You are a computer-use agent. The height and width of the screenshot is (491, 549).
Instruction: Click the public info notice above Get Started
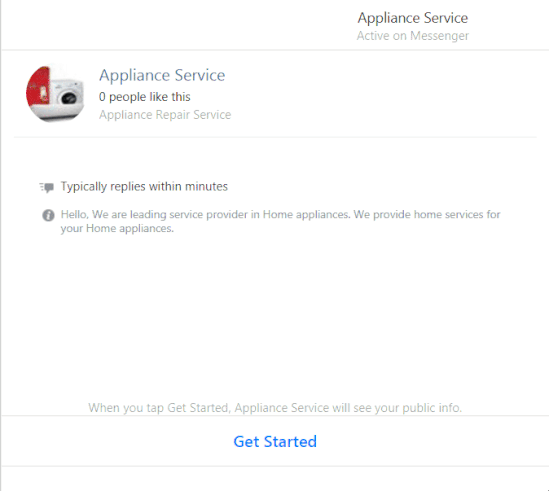click(275, 408)
